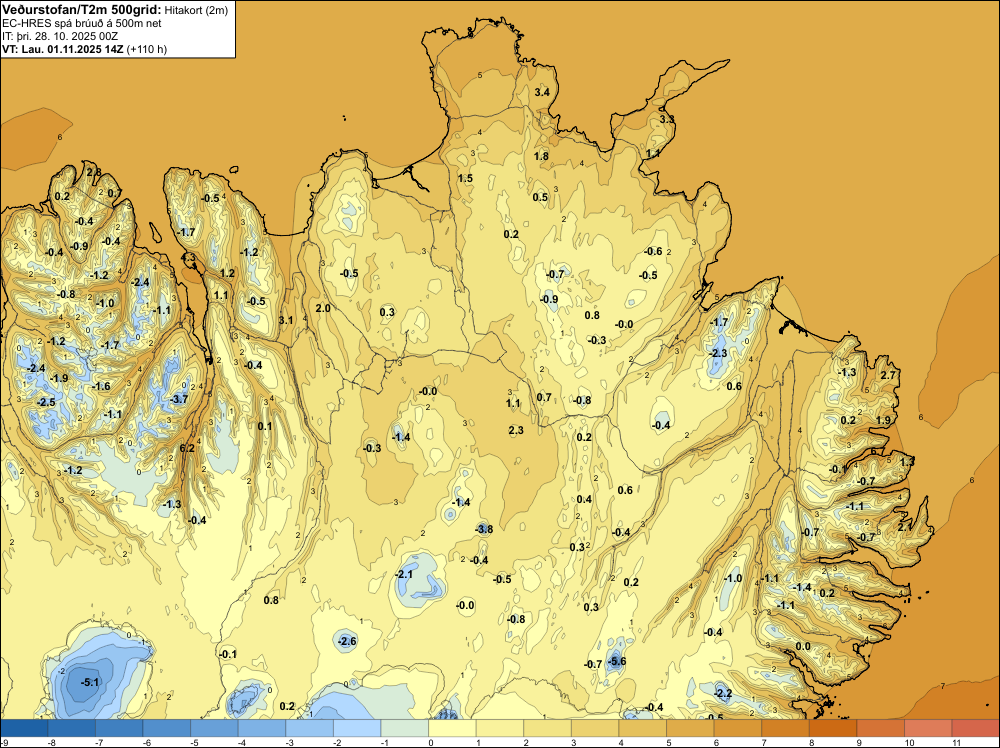Select the '(+110 h)' forecast offset text

tap(147, 49)
